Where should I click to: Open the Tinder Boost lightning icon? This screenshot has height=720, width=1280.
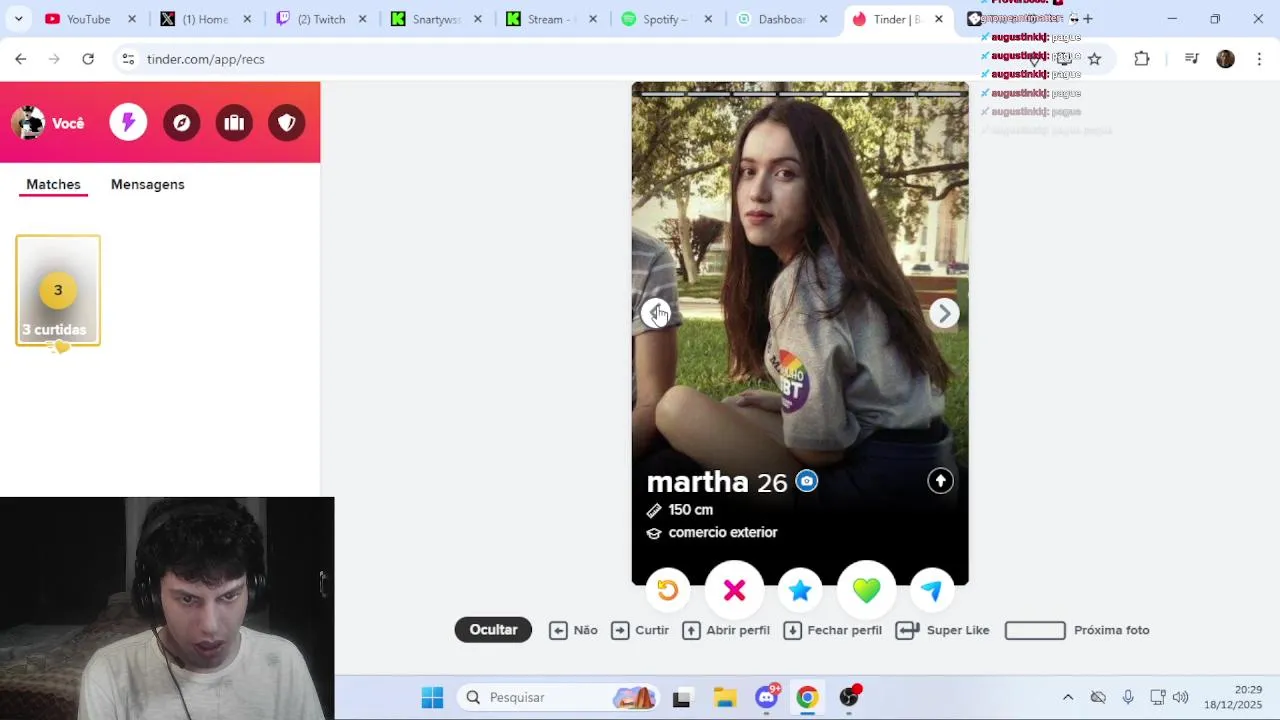(128, 122)
